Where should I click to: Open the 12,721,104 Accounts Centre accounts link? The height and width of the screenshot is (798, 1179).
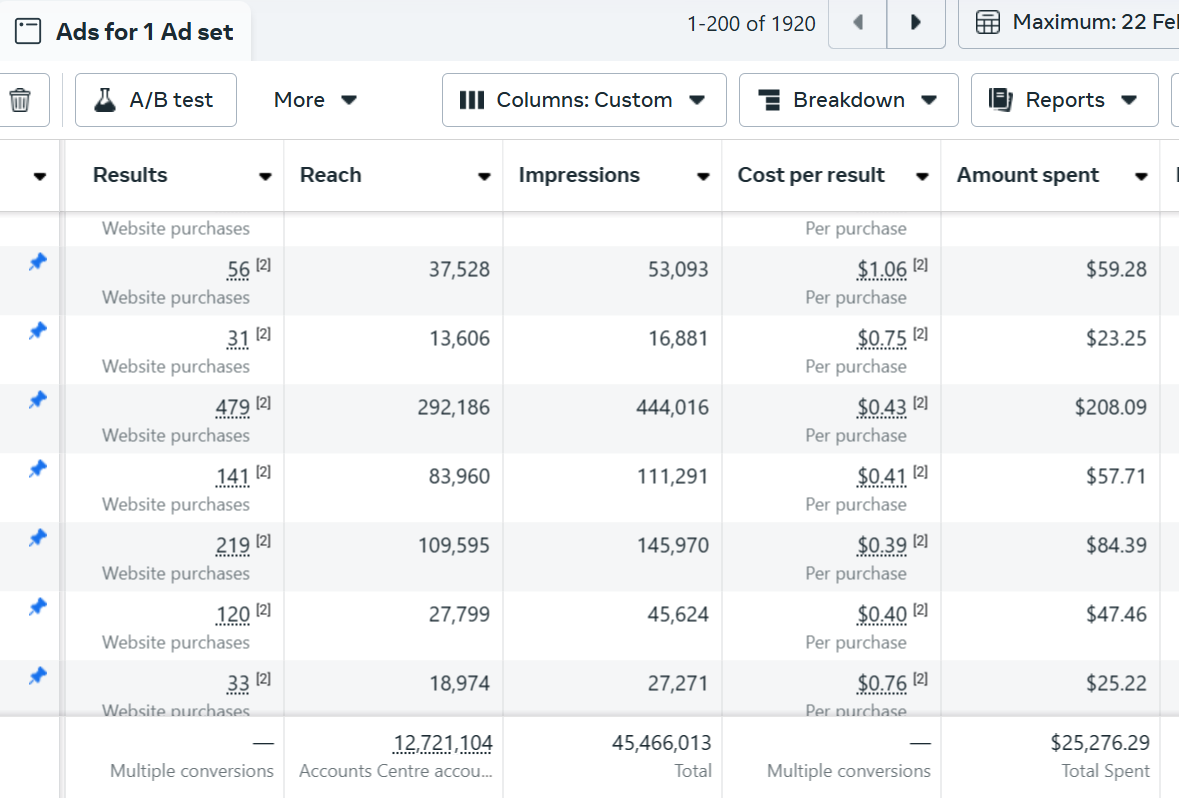(443, 742)
